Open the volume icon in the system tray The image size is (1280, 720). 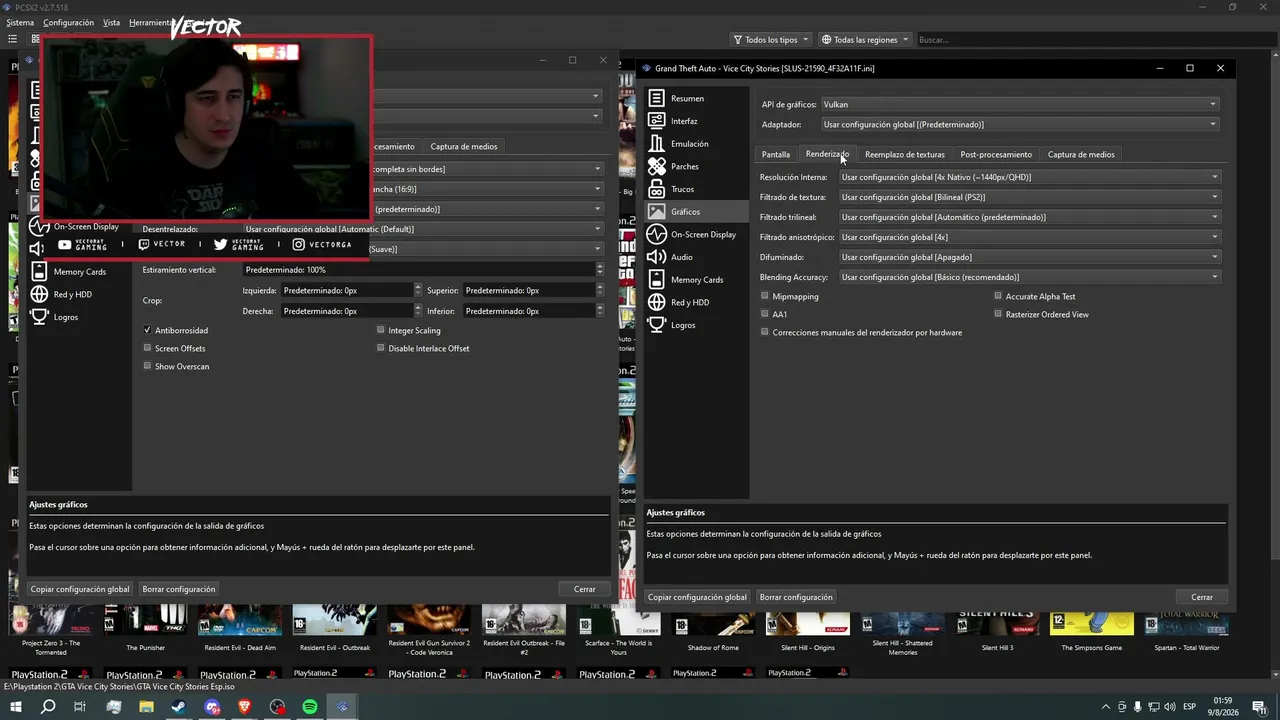[x=1170, y=707]
